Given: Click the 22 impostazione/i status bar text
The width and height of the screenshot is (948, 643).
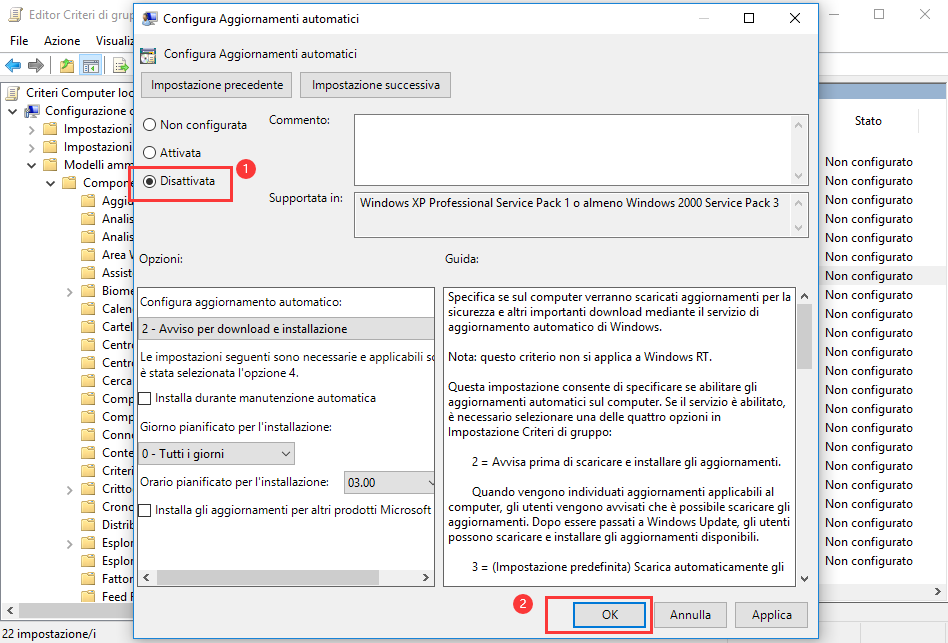Looking at the screenshot, I should click(49, 634).
